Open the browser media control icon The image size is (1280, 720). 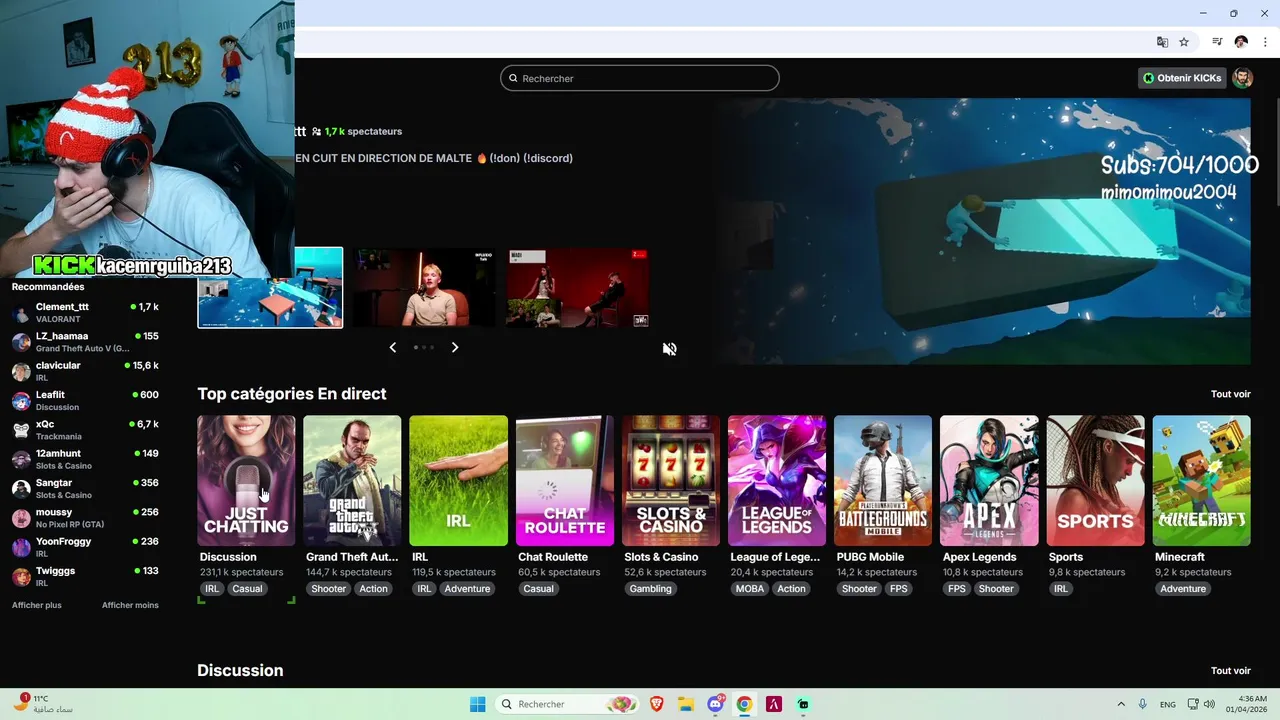[x=1217, y=42]
